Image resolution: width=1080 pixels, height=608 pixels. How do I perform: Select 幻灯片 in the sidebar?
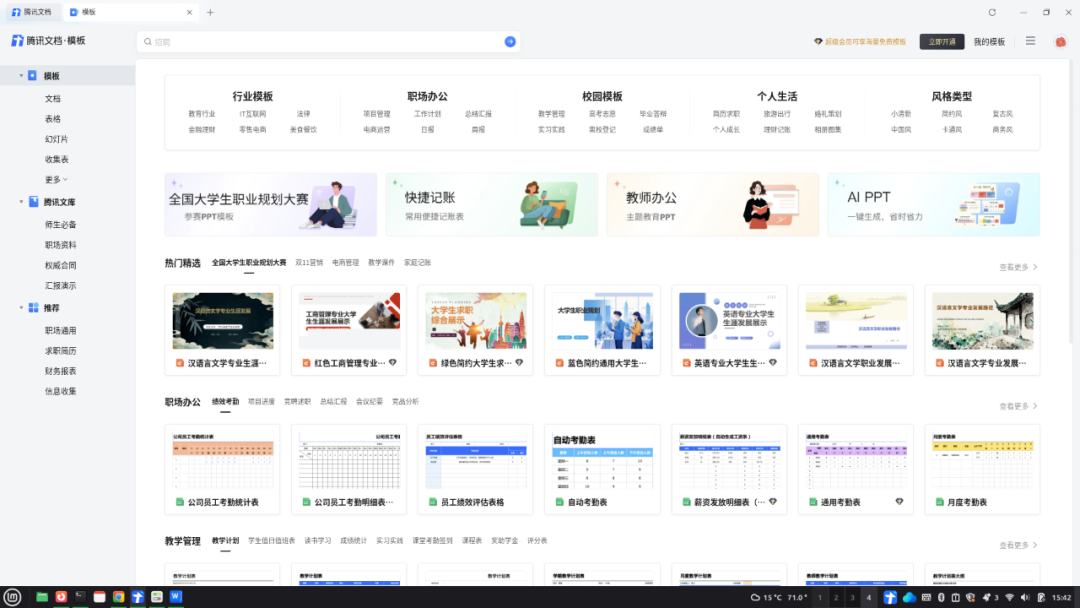tap(56, 139)
